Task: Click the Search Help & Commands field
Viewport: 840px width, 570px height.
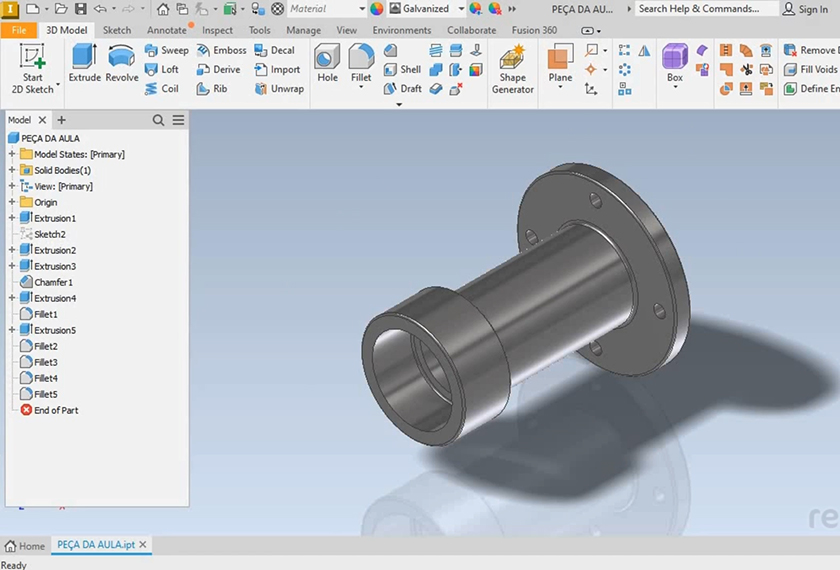Action: click(x=707, y=9)
